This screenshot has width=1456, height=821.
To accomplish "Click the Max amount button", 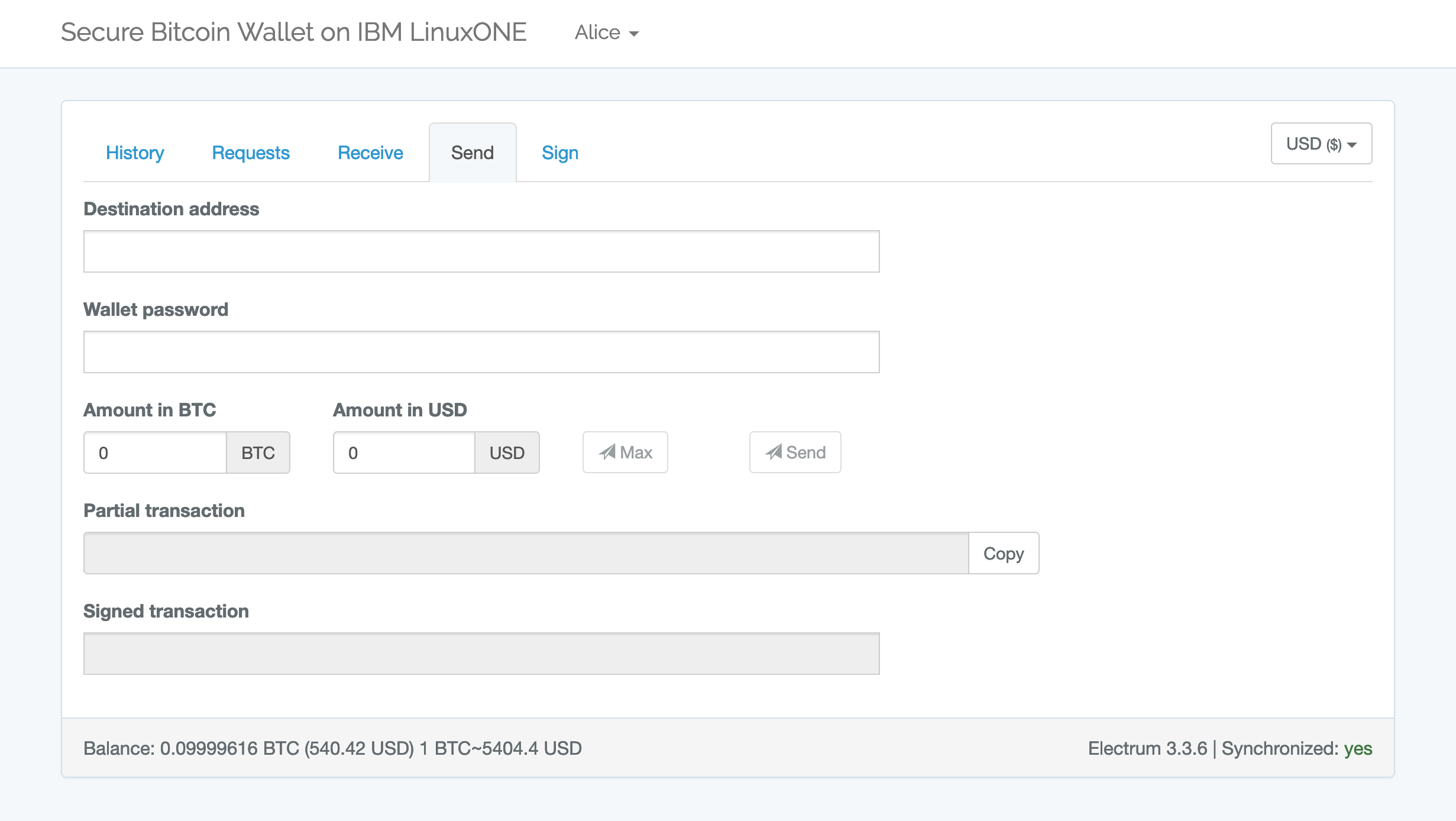I will coord(625,452).
